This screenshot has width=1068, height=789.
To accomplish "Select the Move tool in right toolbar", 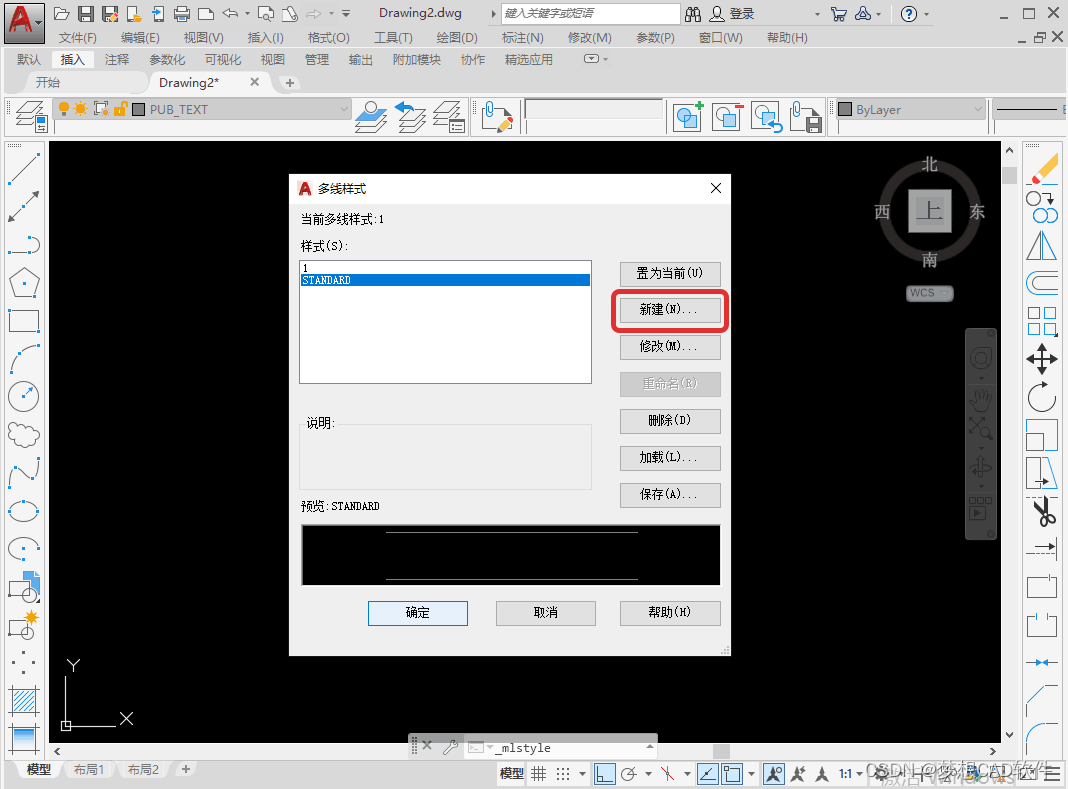I will [x=1042, y=358].
